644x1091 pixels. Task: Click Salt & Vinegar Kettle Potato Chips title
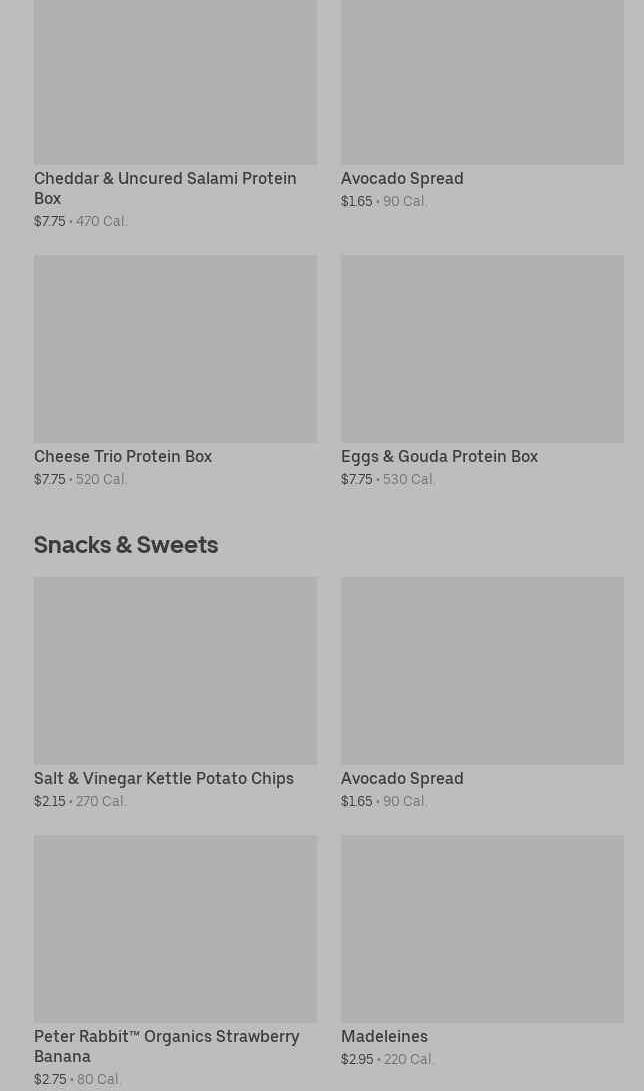click(x=164, y=778)
